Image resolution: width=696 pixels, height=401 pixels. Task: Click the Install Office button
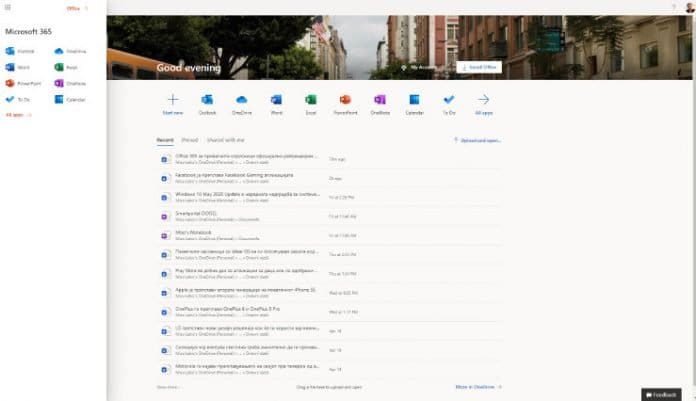coord(479,67)
